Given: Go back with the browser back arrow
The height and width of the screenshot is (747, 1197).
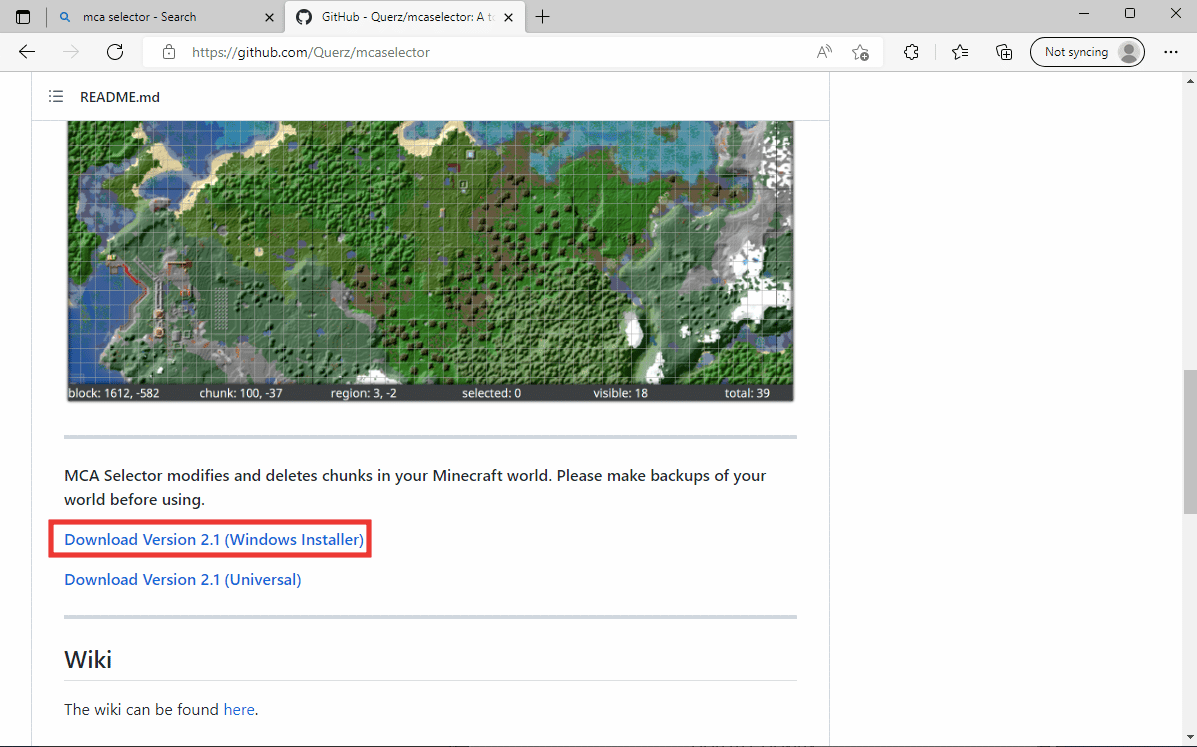Looking at the screenshot, I should [x=27, y=52].
